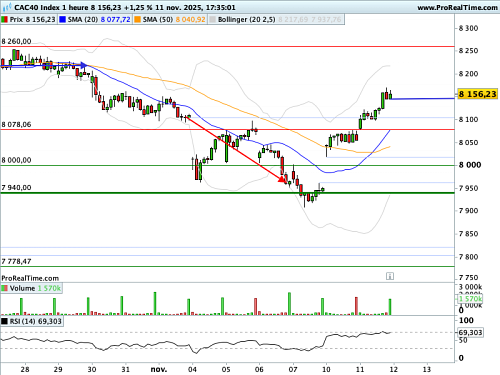The width and height of the screenshot is (500, 375).
Task: Click date 28 on the time axis
Action: click(25, 369)
